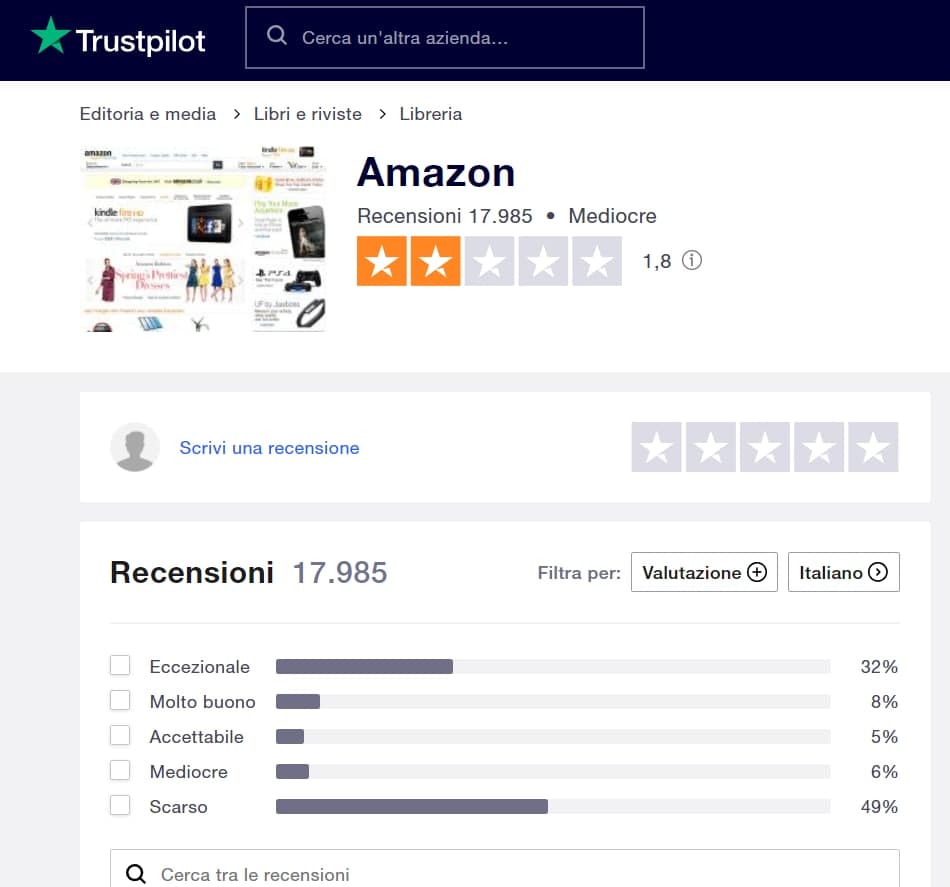Click the search magnifier icon in header
The height and width of the screenshot is (887, 950).
[x=277, y=37]
